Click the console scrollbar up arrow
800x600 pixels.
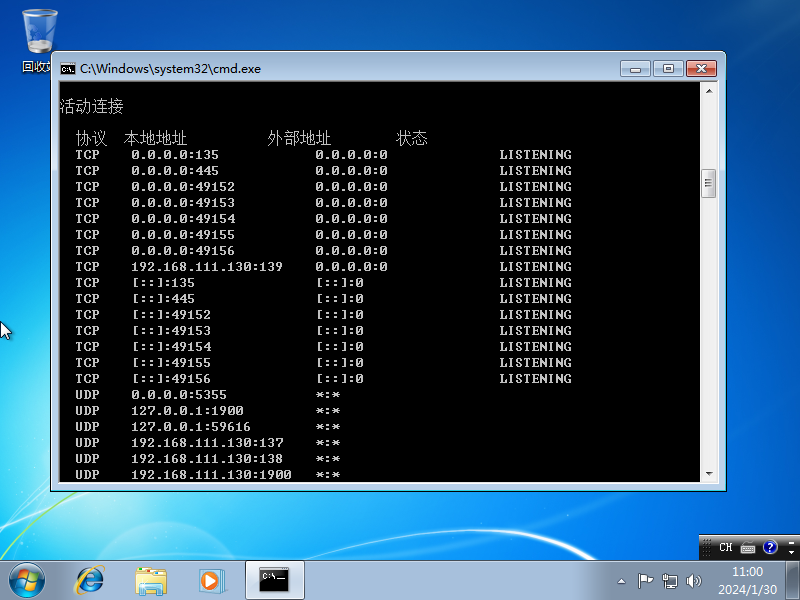[x=709, y=91]
